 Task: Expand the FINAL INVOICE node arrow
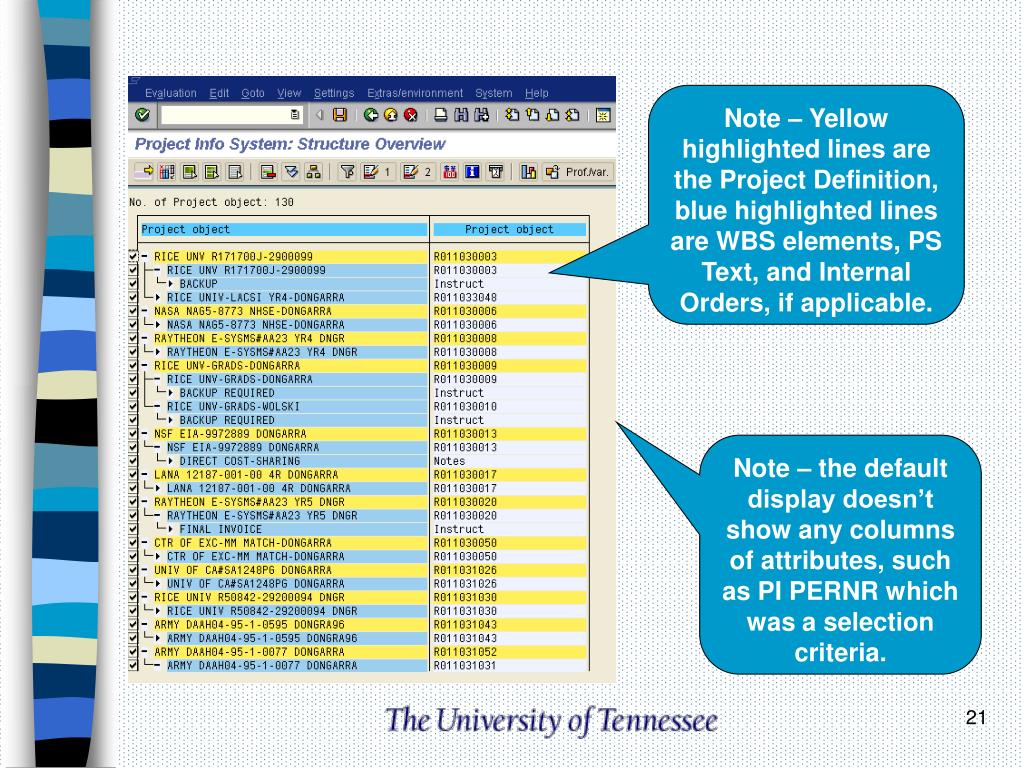click(x=171, y=529)
